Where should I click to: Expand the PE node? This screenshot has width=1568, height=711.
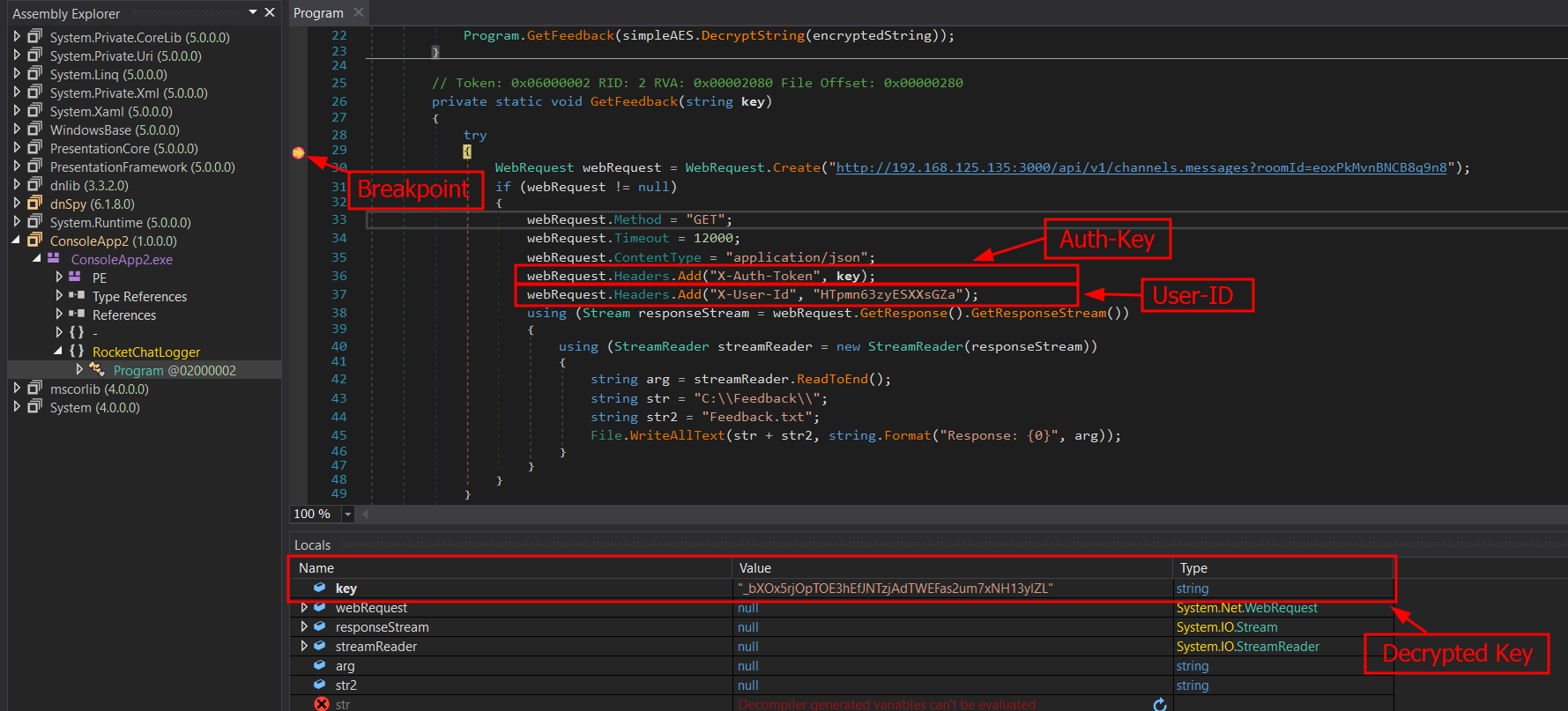point(59,278)
